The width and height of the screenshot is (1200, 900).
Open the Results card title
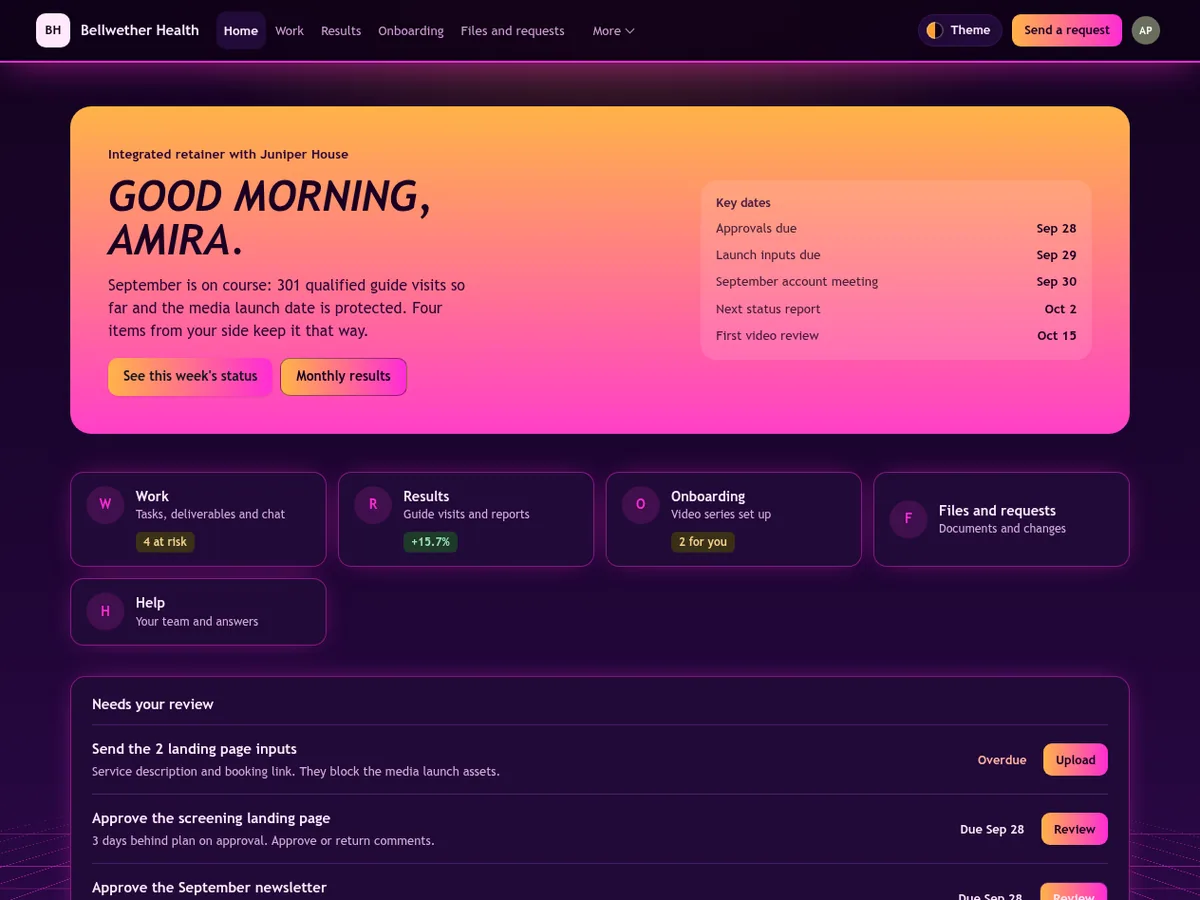coord(426,496)
